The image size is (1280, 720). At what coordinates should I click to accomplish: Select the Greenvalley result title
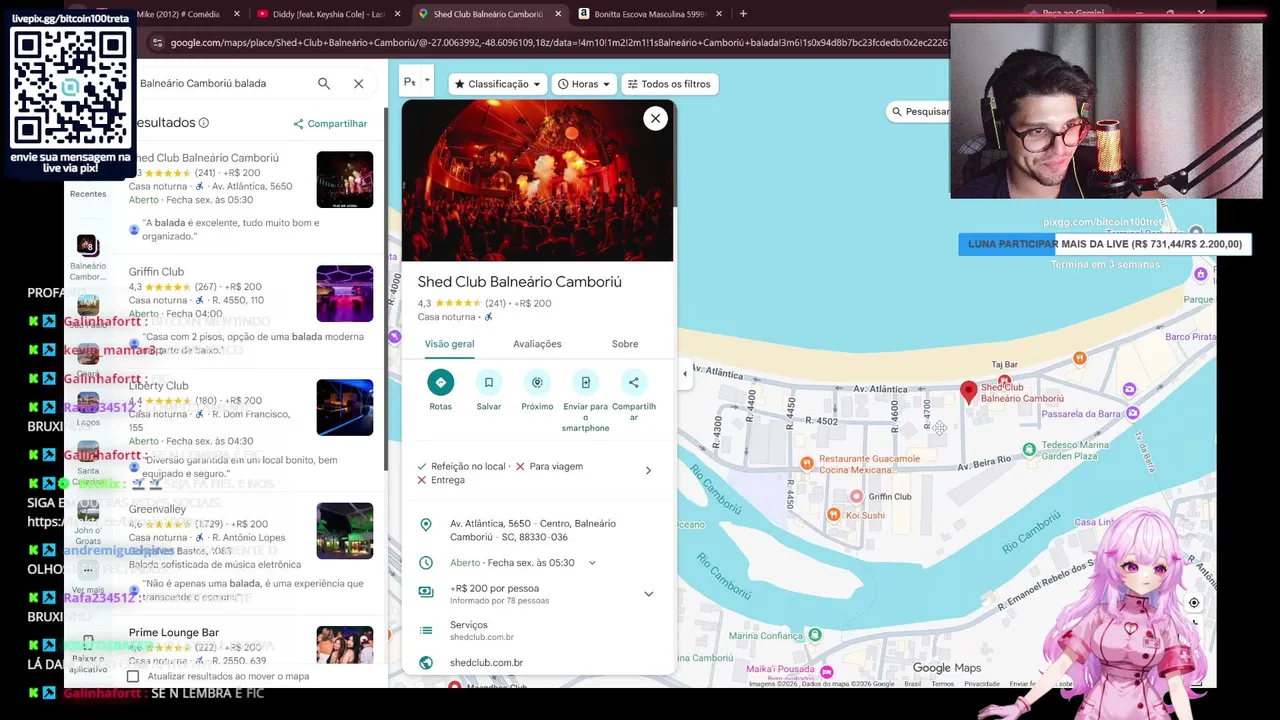(157, 510)
